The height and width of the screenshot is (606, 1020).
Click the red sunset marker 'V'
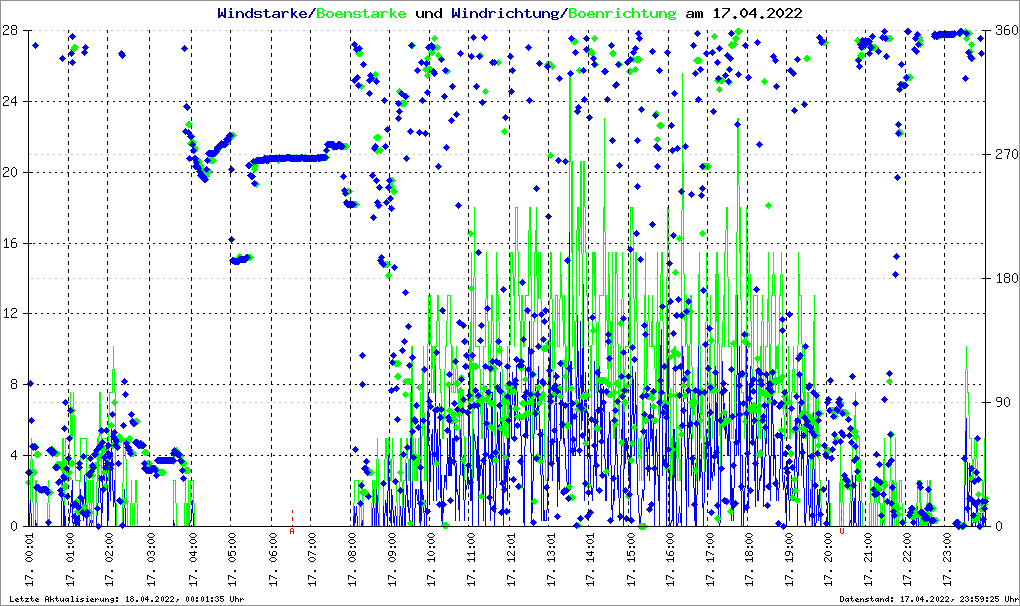point(842,531)
